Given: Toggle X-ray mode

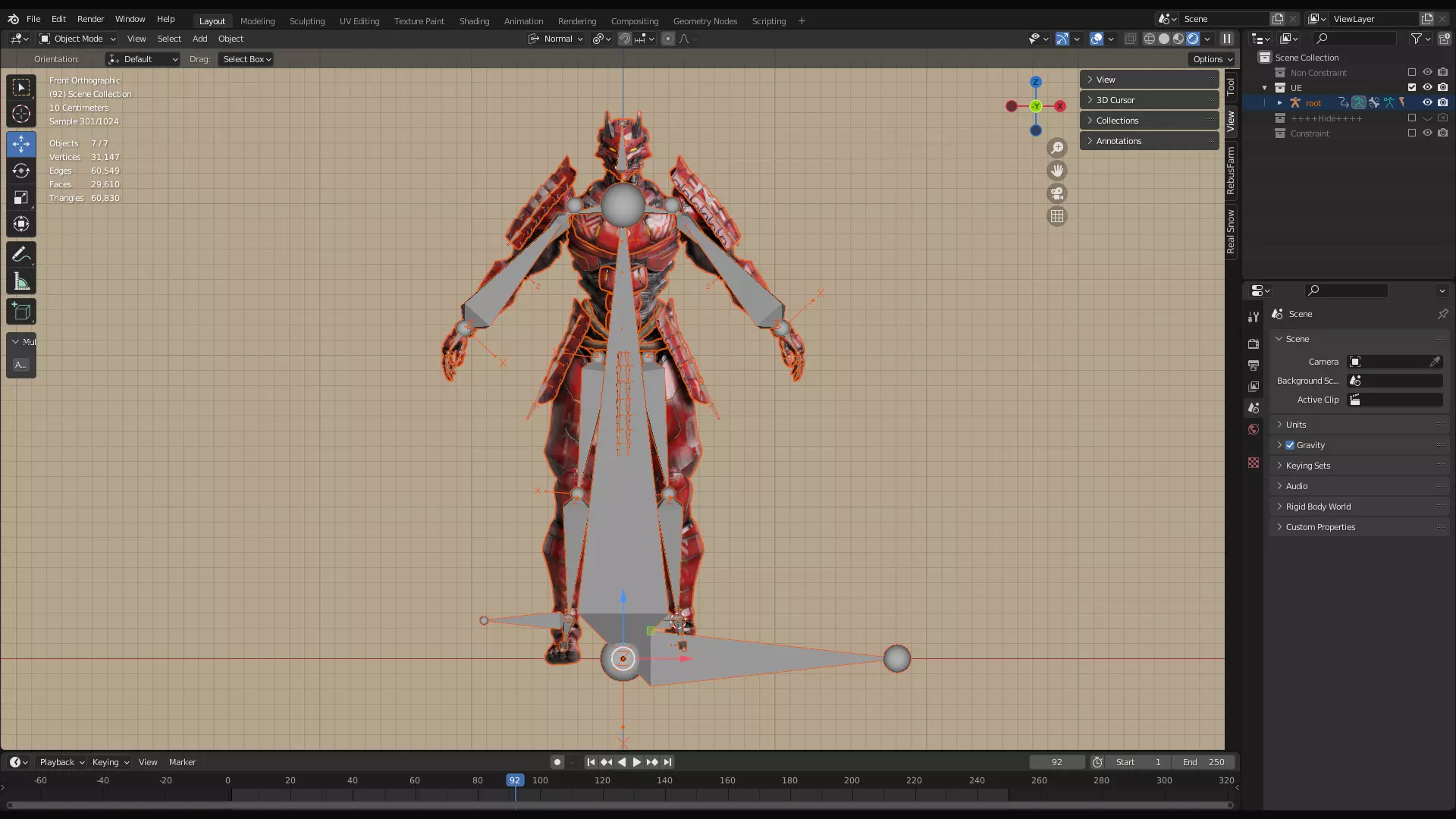Looking at the screenshot, I should coord(1130,39).
